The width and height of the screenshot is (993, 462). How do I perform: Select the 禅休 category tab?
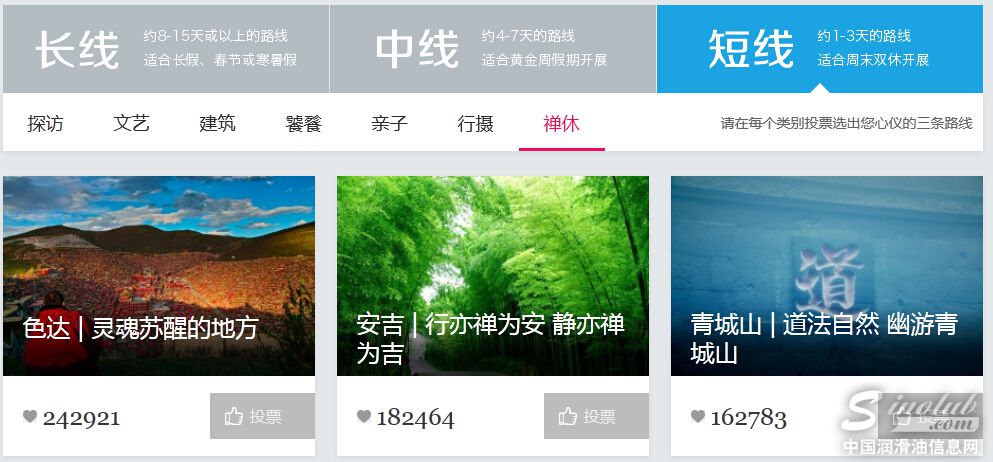tap(562, 123)
